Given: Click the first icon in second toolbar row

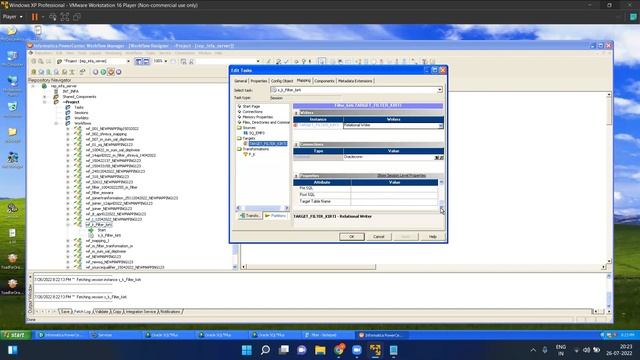Looking at the screenshot, I should 33,72.
